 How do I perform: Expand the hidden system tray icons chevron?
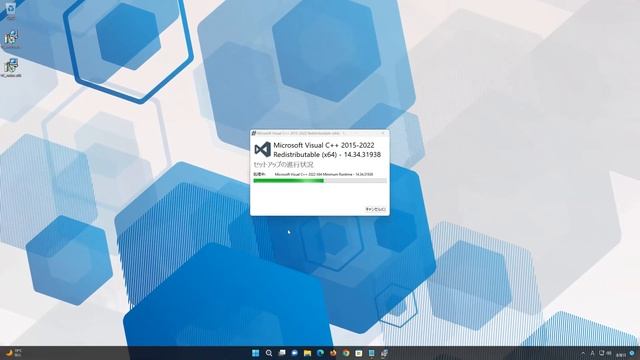pos(583,353)
